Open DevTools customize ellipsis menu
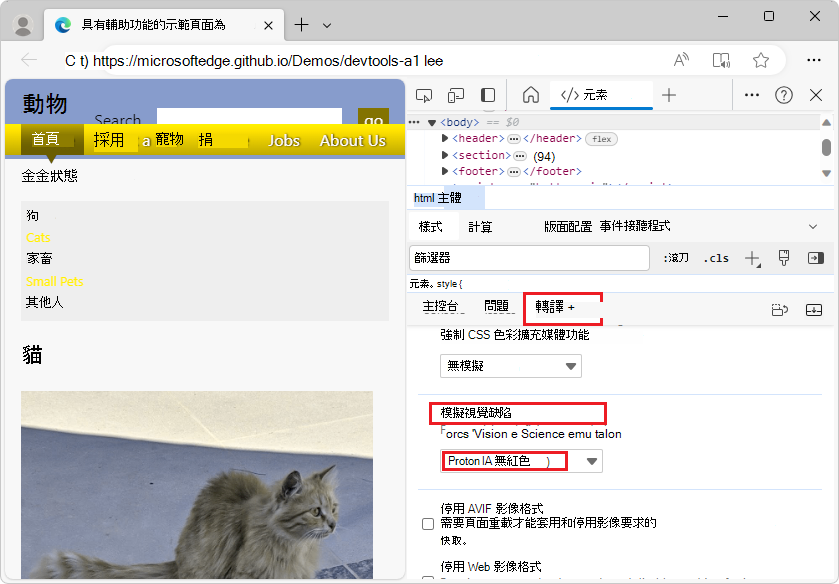 (x=752, y=95)
